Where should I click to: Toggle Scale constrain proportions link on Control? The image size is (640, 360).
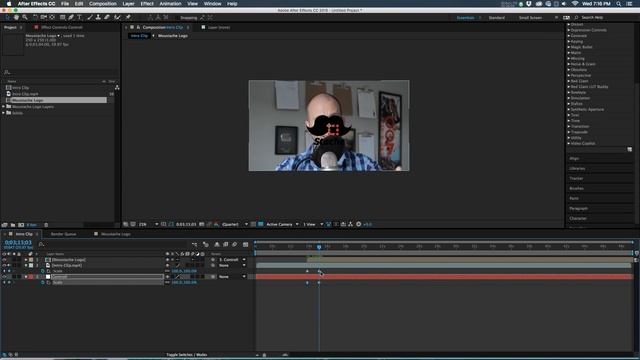click(167, 282)
